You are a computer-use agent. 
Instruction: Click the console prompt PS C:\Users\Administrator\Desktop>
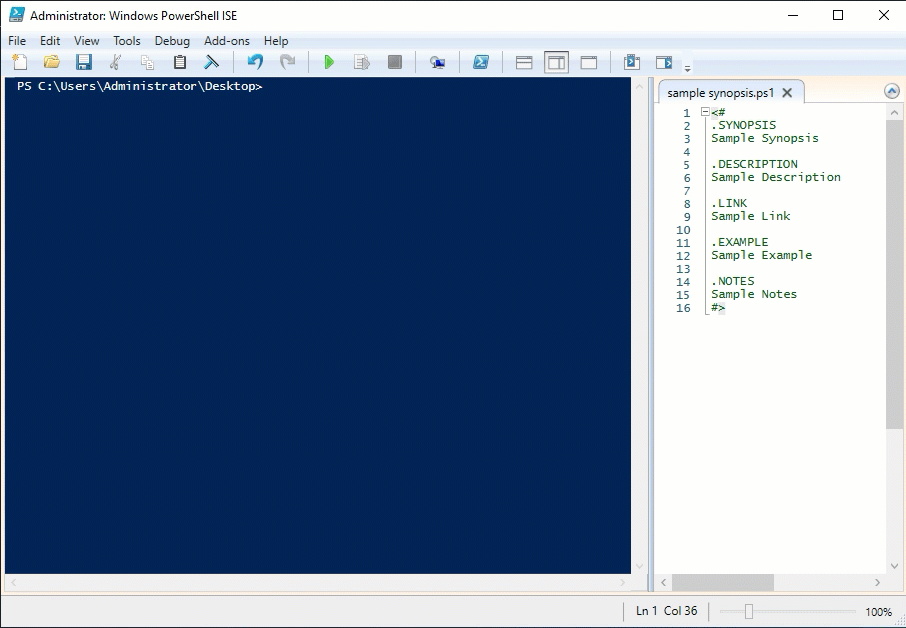click(x=139, y=86)
